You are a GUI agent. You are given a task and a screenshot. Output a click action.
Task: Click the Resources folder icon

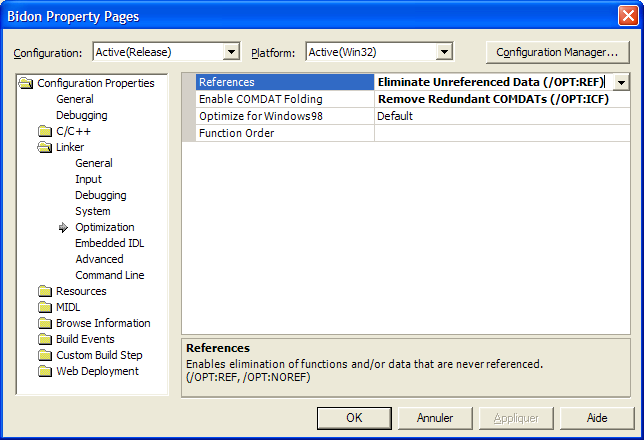(45, 291)
